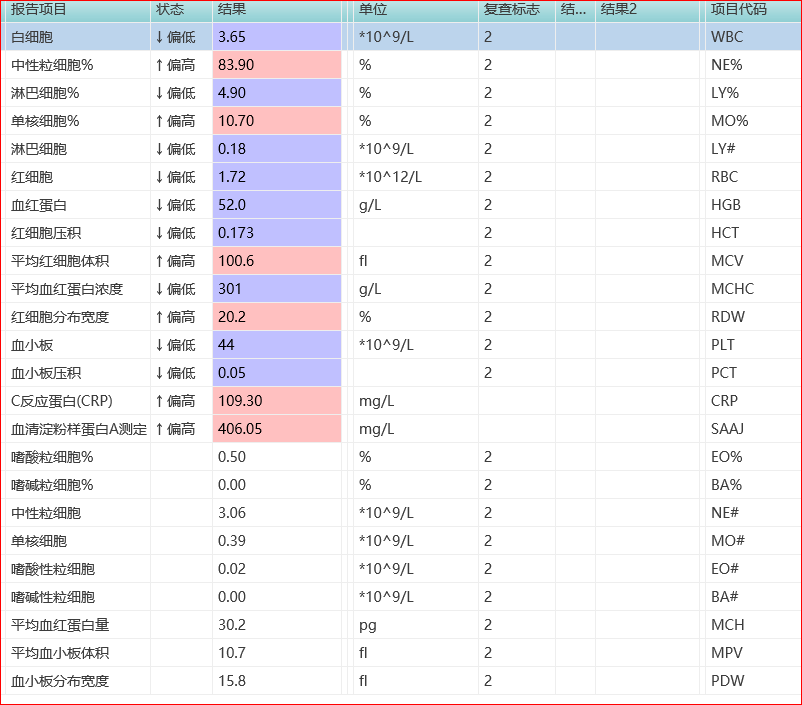Image resolution: width=802 pixels, height=705 pixels.
Task: Click the result value 15.8
Action: (x=232, y=681)
